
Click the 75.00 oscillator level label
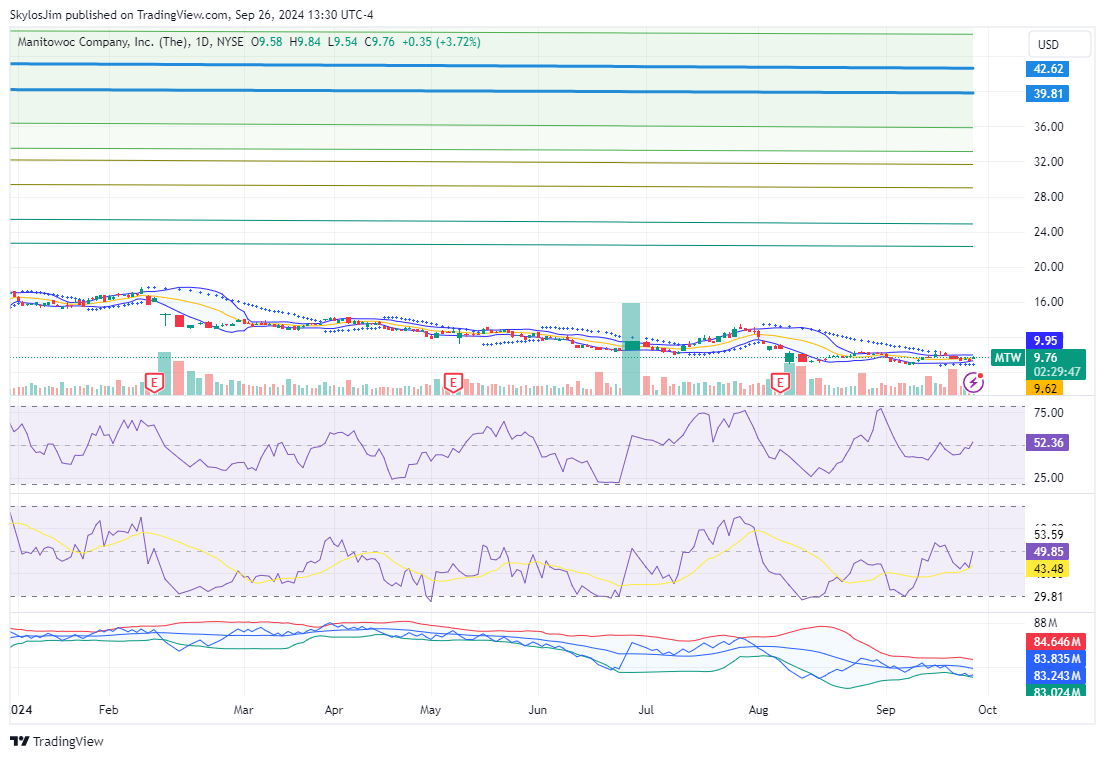[x=1049, y=413]
